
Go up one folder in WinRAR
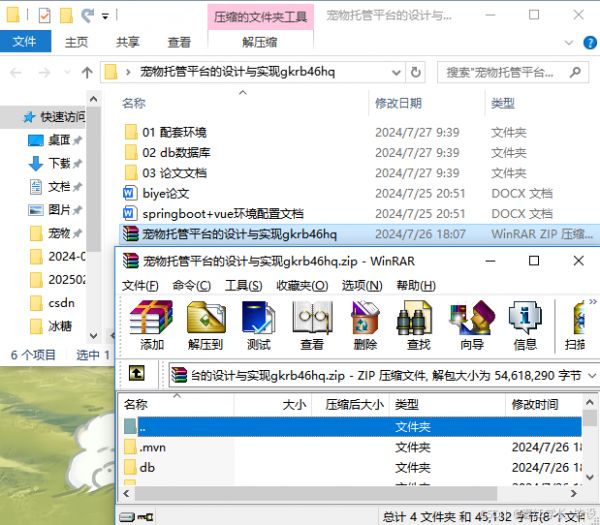[137, 373]
